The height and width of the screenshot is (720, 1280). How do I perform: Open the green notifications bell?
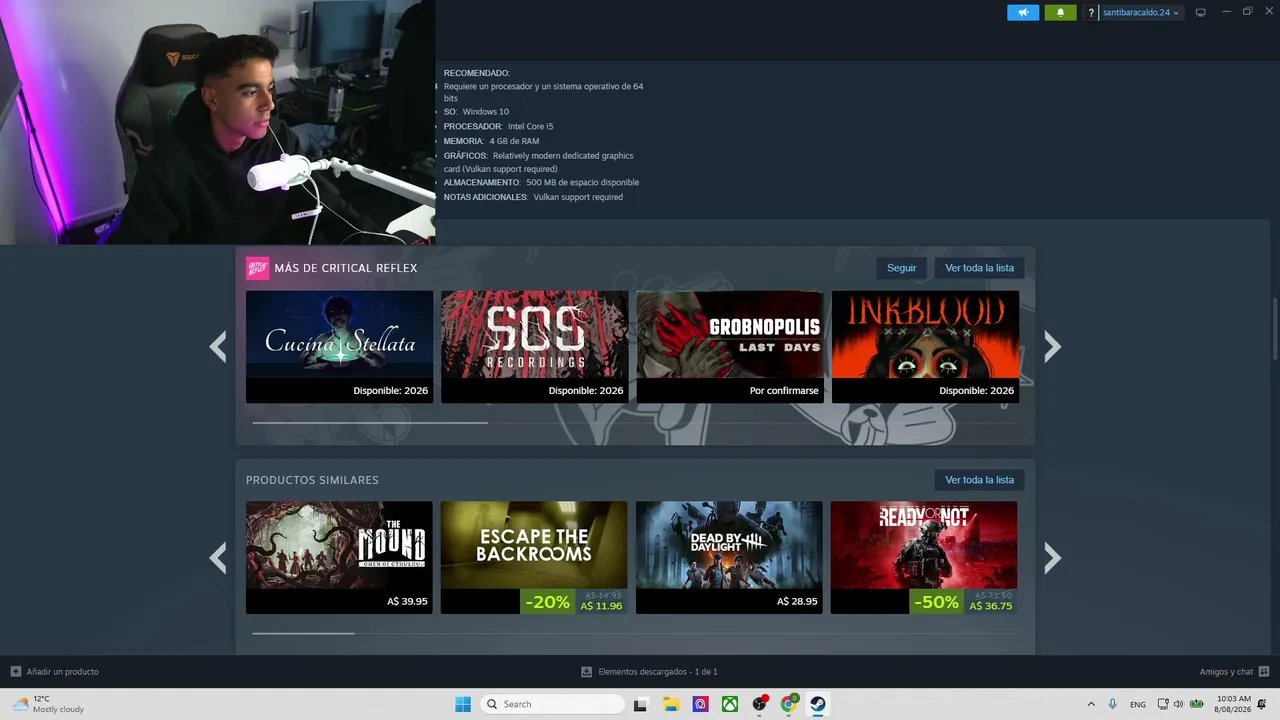click(1060, 12)
